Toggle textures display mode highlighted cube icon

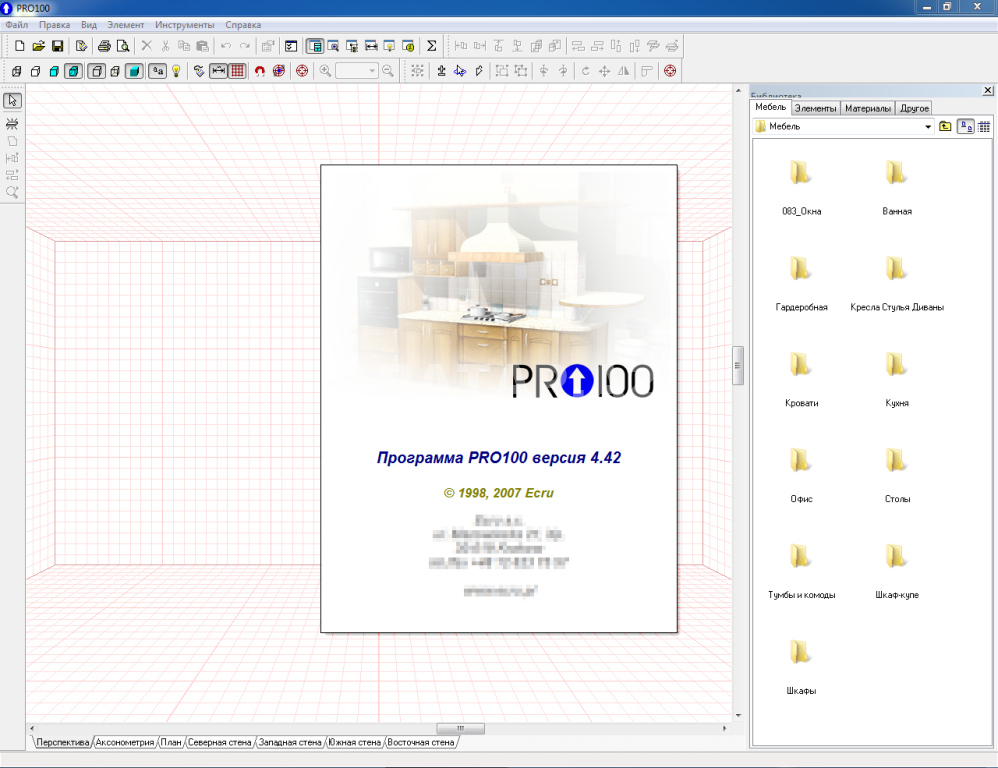[73, 71]
